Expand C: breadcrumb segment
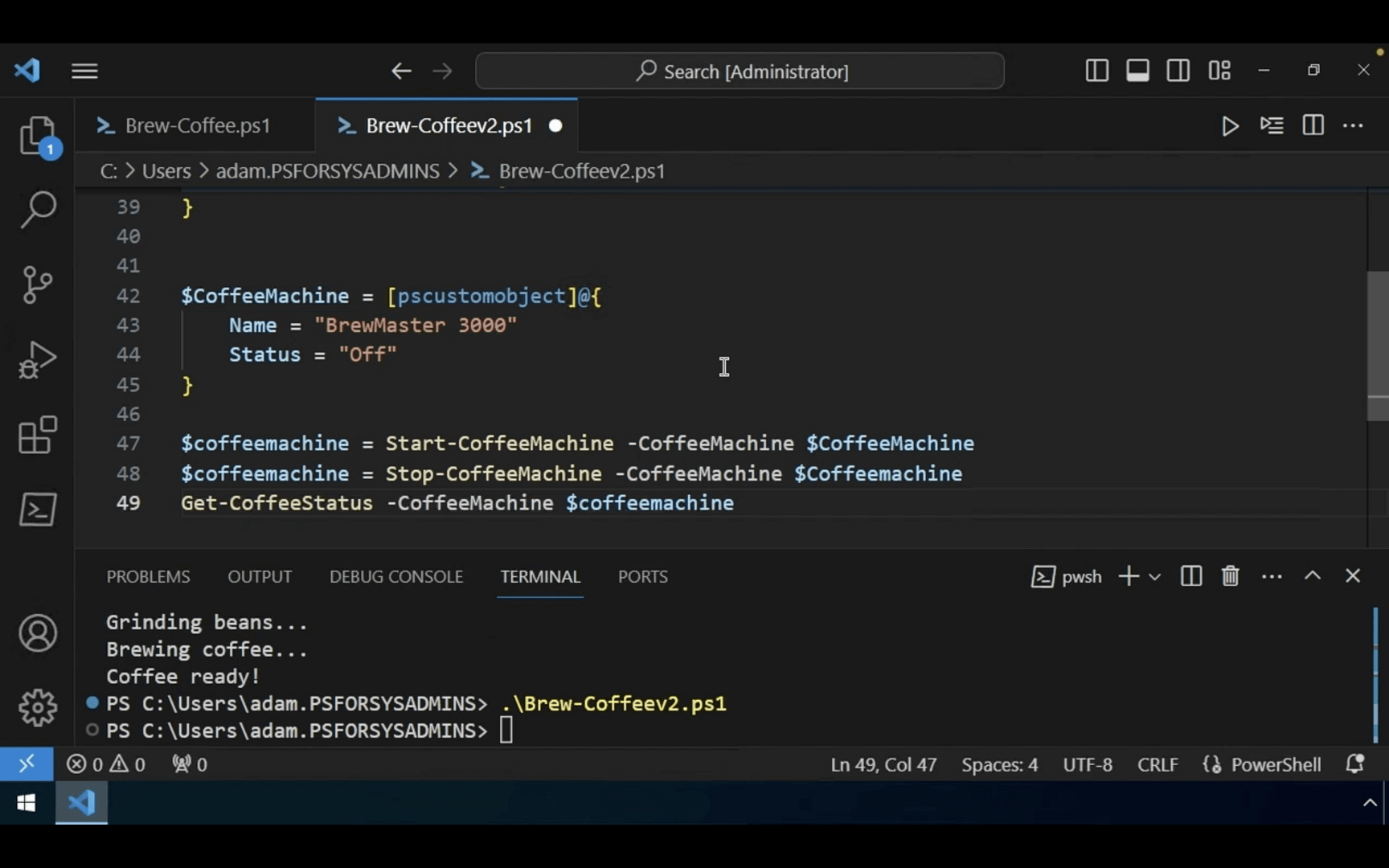This screenshot has width=1389, height=868. pos(109,171)
